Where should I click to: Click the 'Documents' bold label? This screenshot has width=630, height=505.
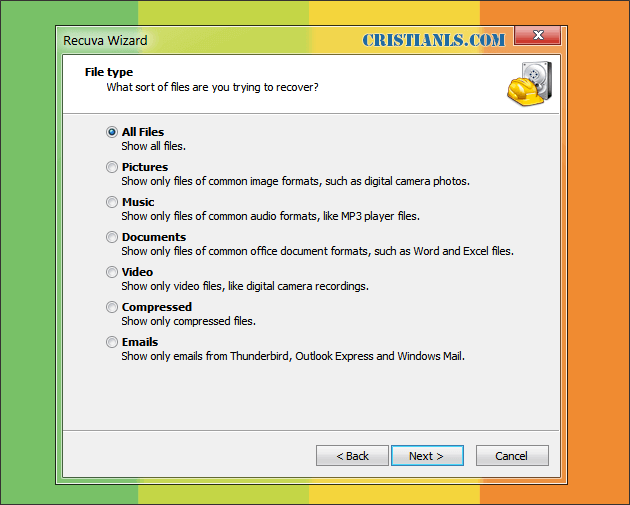point(154,237)
